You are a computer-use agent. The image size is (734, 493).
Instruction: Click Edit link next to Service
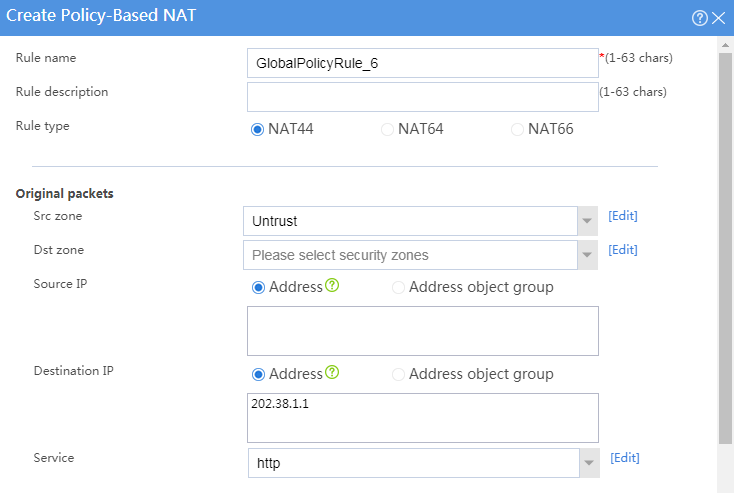pos(624,458)
